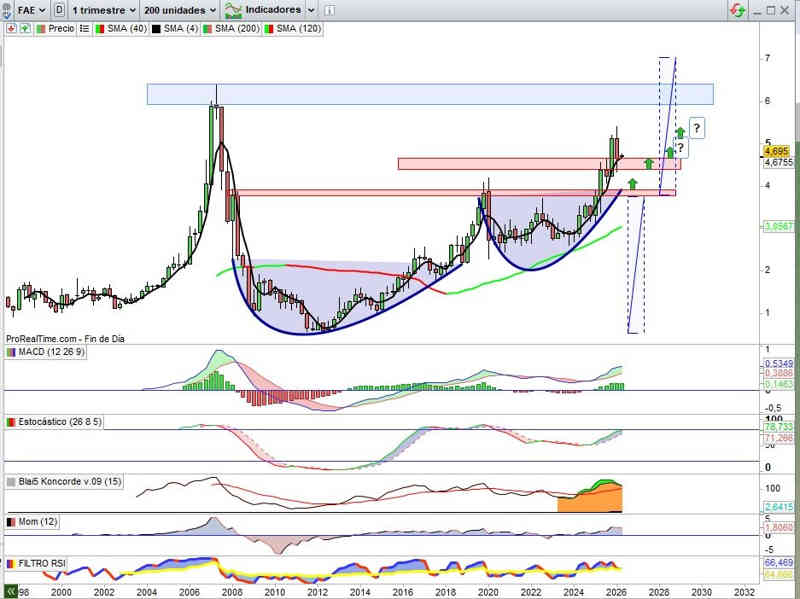Click the scroll-back arrows at the bottom-left of the timeline
This screenshot has height=599, width=800.
pyautogui.click(x=11, y=591)
